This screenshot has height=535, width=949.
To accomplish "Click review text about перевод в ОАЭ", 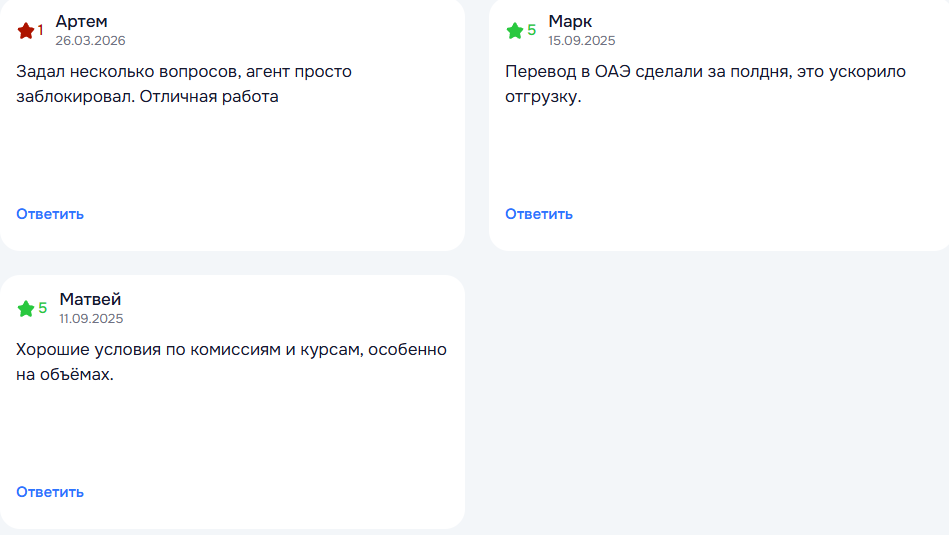I will (x=706, y=84).
